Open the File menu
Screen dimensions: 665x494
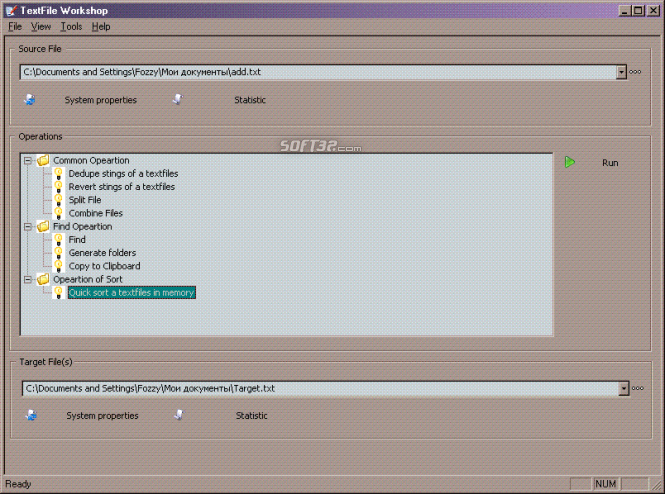[x=15, y=27]
